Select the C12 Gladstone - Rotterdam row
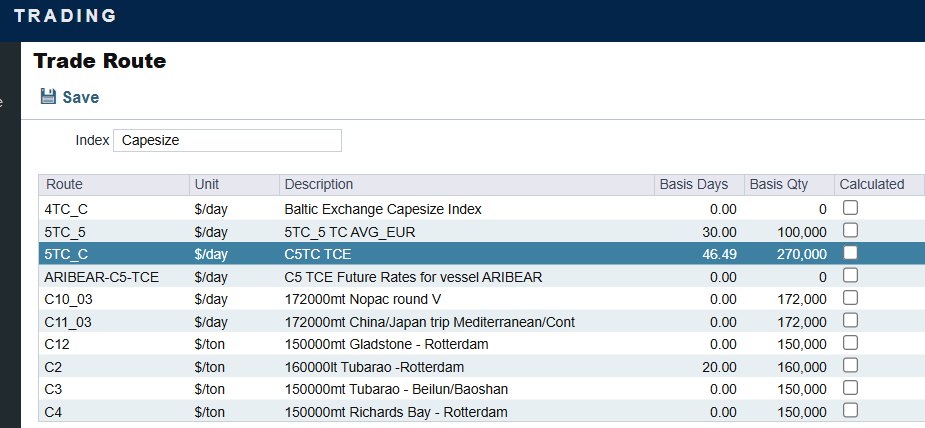Screen dimensions: 925x428 point(481,344)
